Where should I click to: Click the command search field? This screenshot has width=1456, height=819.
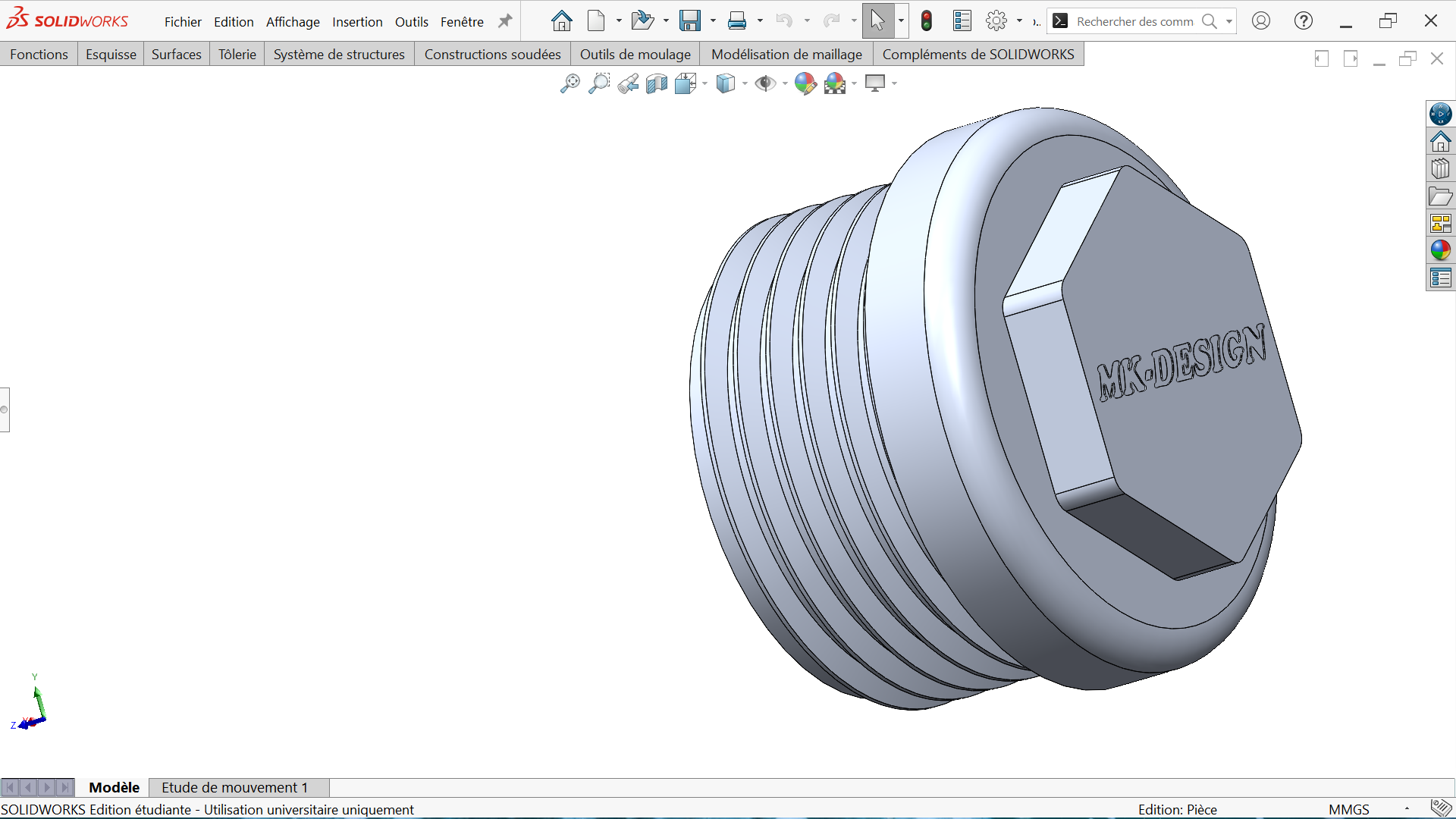(x=1134, y=21)
